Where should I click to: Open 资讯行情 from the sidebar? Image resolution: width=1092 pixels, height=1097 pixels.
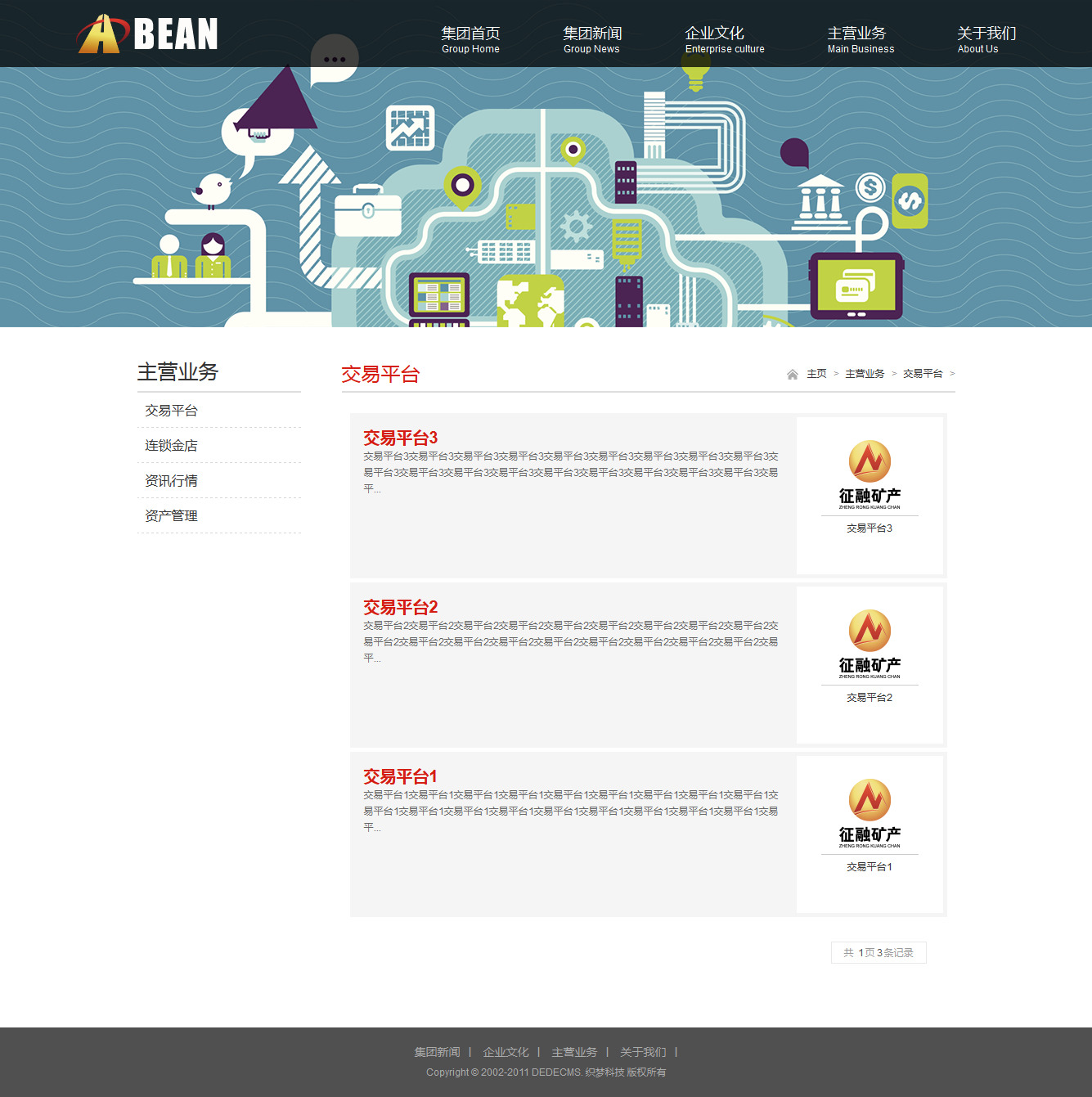click(171, 481)
